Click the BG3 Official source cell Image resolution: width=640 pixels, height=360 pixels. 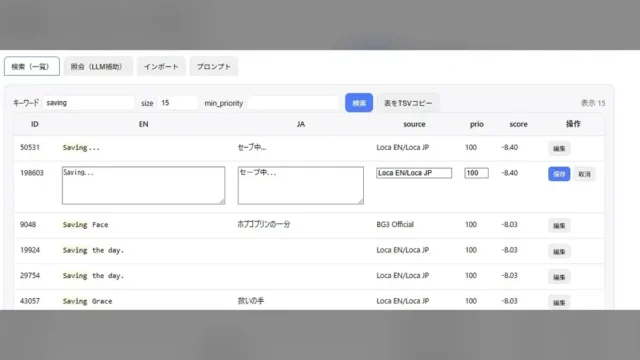pyautogui.click(x=395, y=224)
